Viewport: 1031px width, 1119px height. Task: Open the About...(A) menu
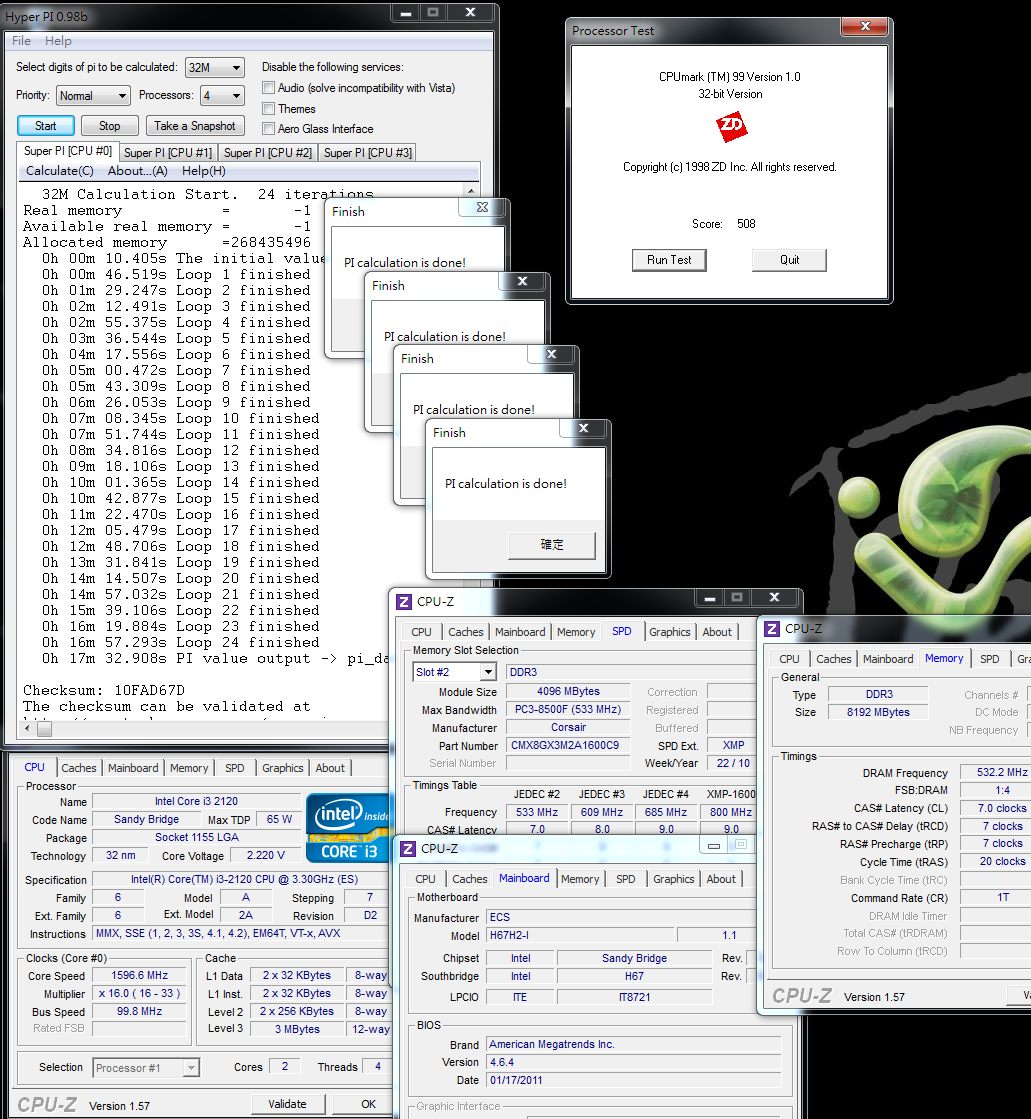(138, 171)
